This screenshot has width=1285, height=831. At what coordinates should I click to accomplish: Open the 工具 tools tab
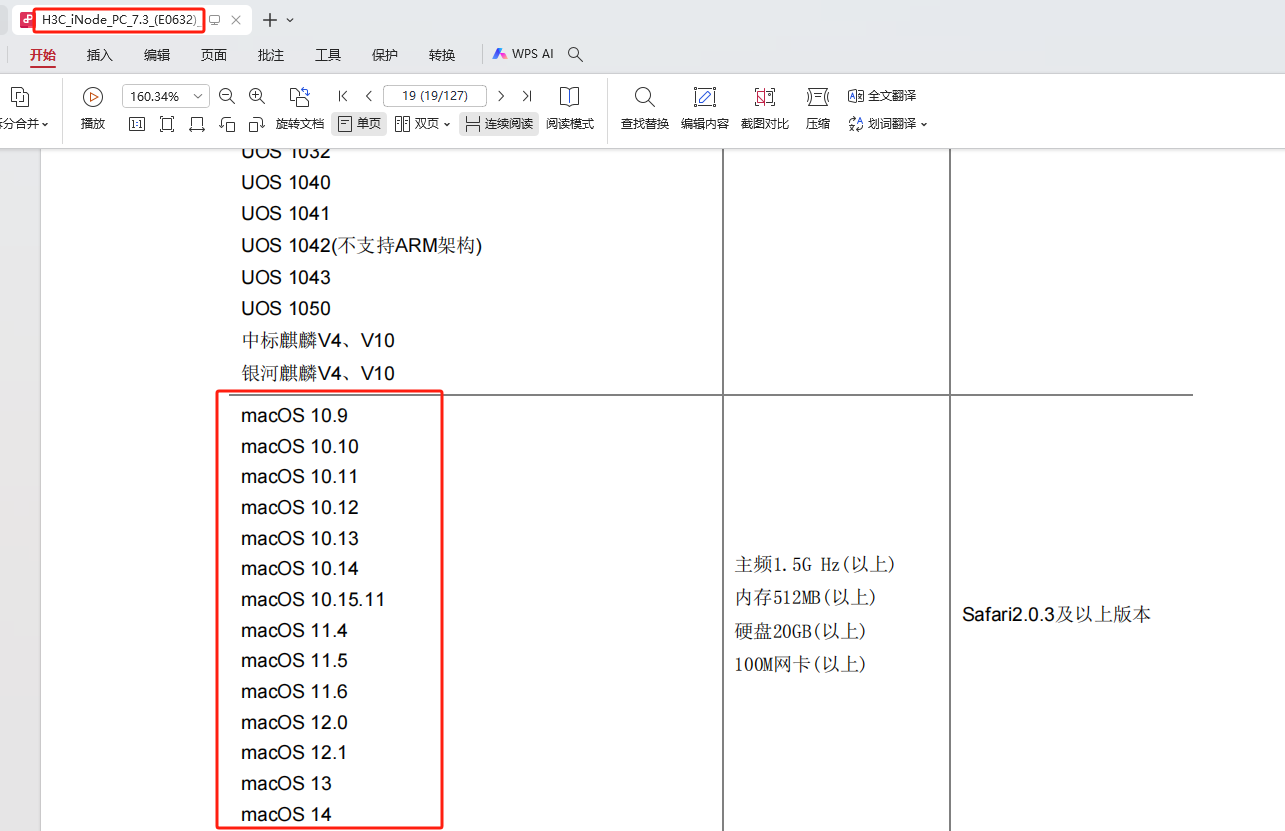[x=328, y=55]
